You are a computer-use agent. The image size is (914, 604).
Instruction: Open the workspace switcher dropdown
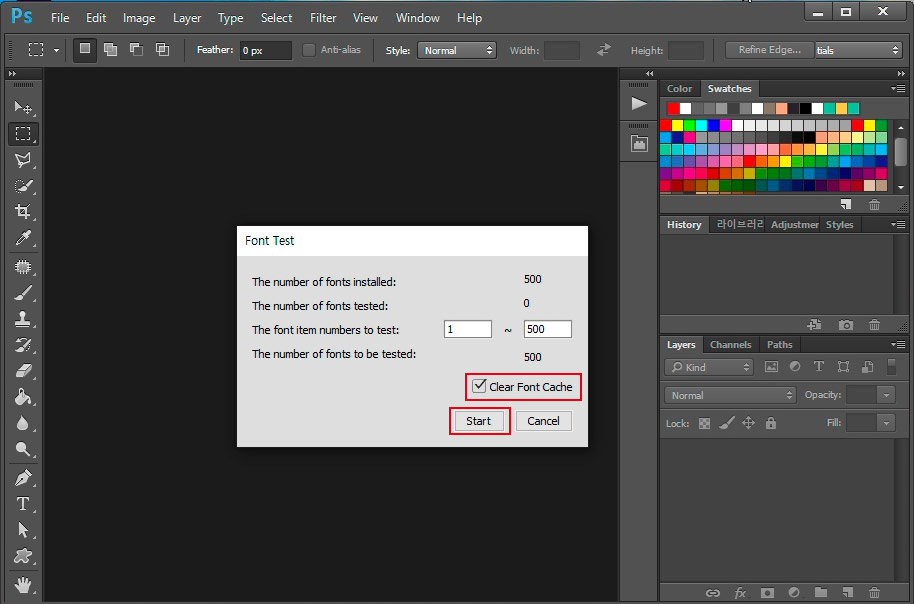coord(858,50)
